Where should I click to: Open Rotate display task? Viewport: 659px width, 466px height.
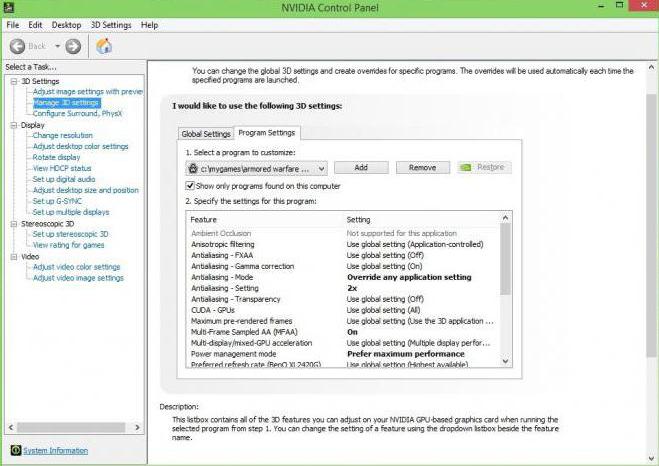coord(56,157)
